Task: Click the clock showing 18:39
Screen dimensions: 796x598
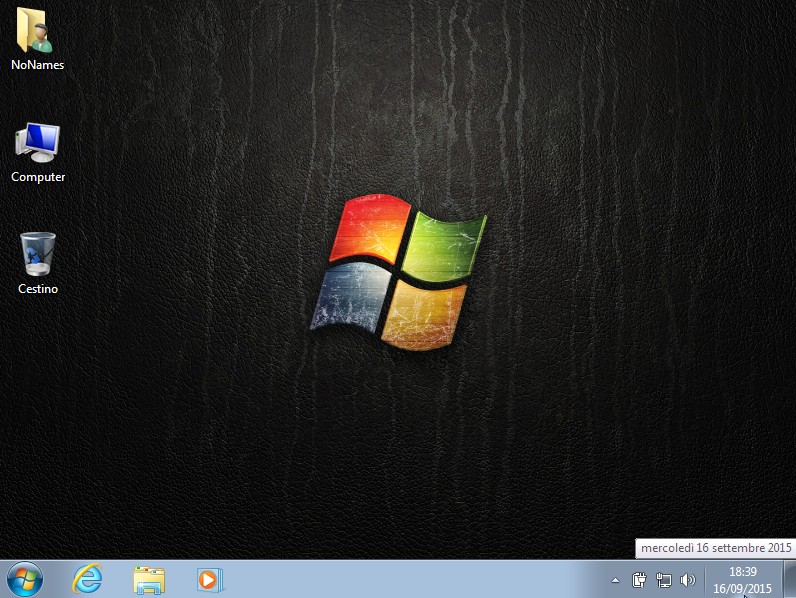Action: [x=743, y=572]
